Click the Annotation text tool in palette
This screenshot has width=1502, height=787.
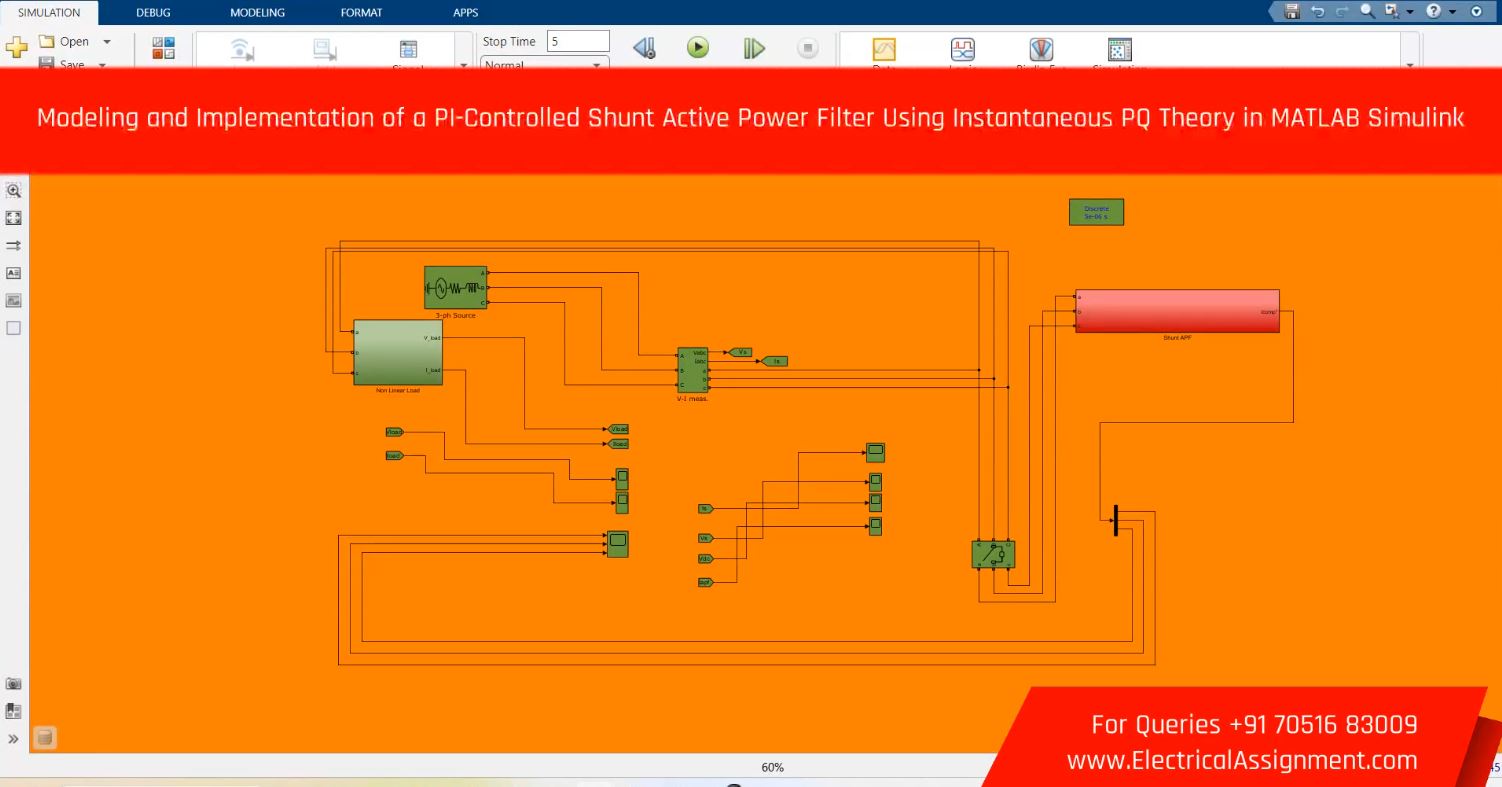click(14, 272)
